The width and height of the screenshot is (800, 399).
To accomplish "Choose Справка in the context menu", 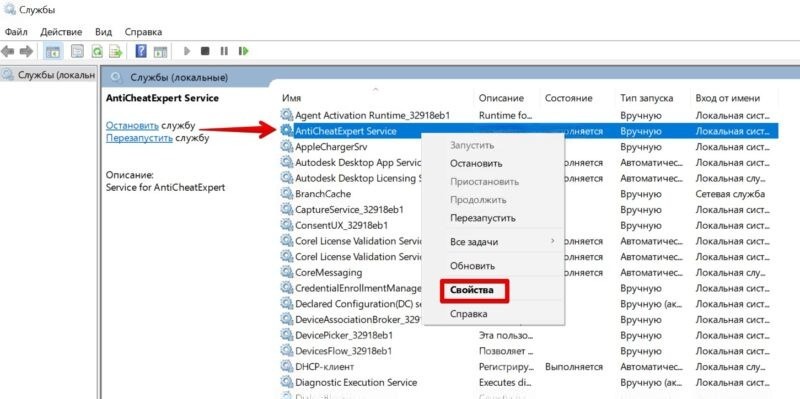I will tap(468, 314).
